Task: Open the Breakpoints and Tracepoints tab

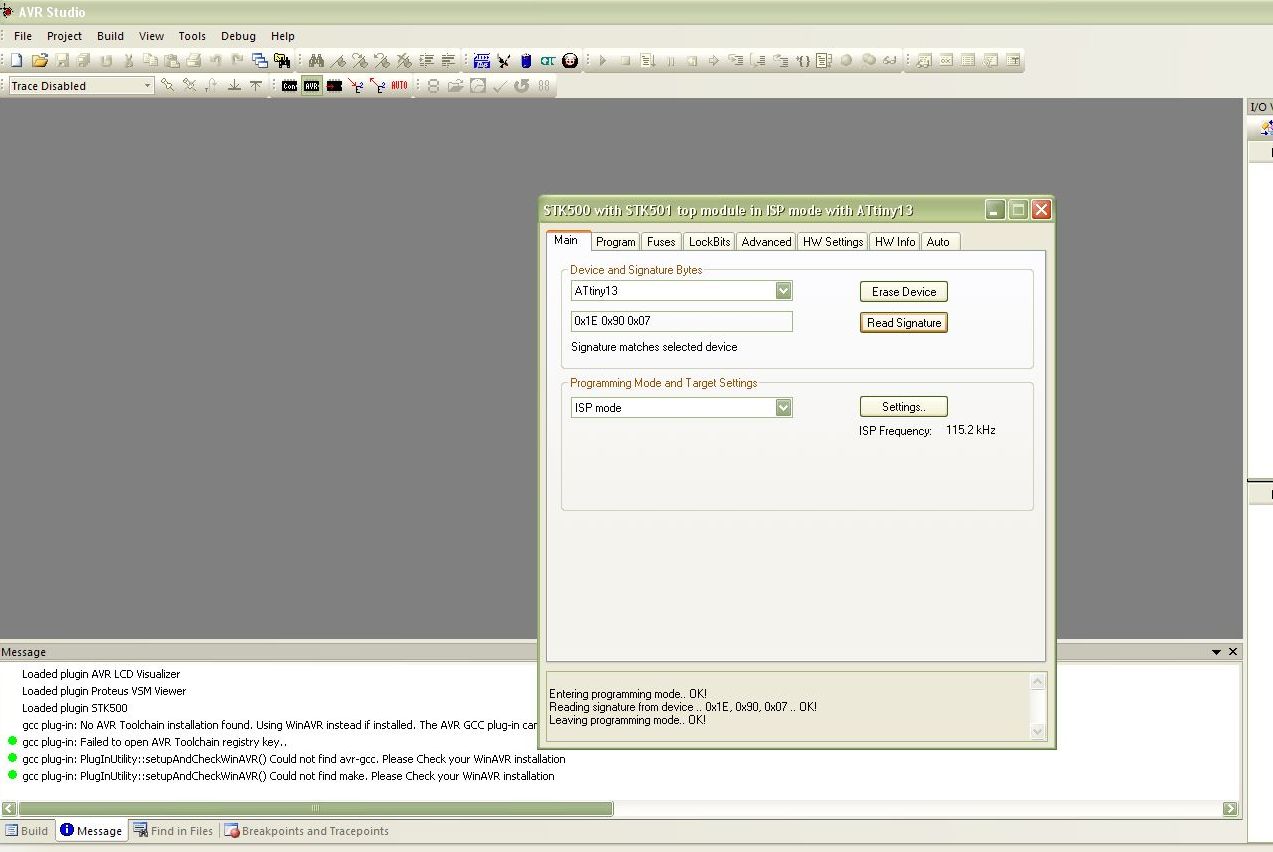Action: 306,831
